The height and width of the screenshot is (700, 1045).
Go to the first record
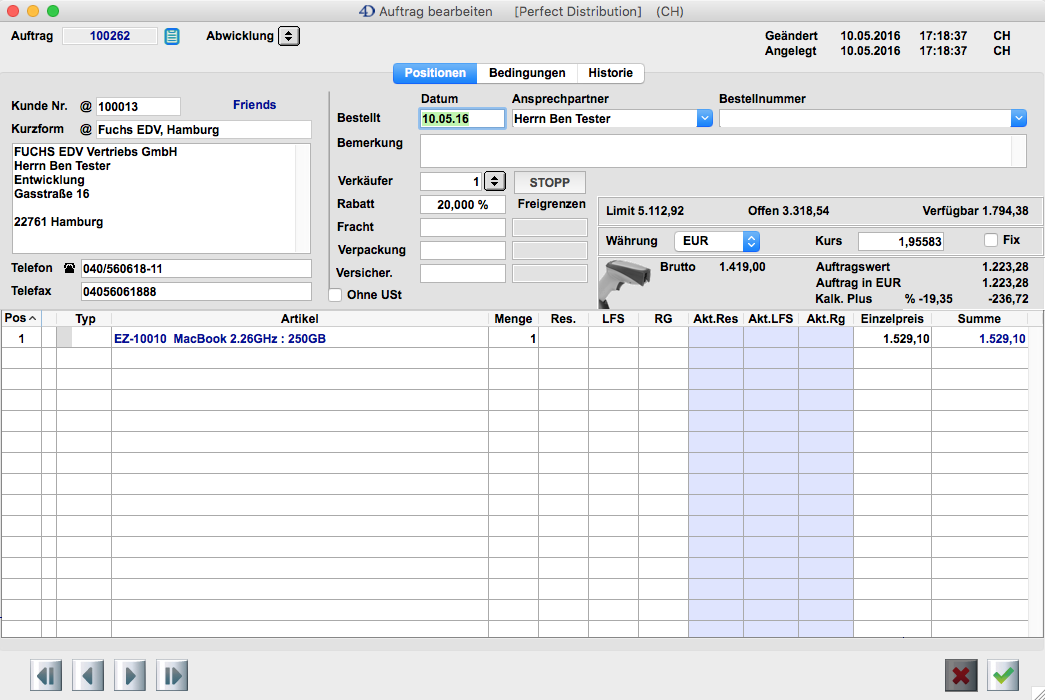(45, 675)
